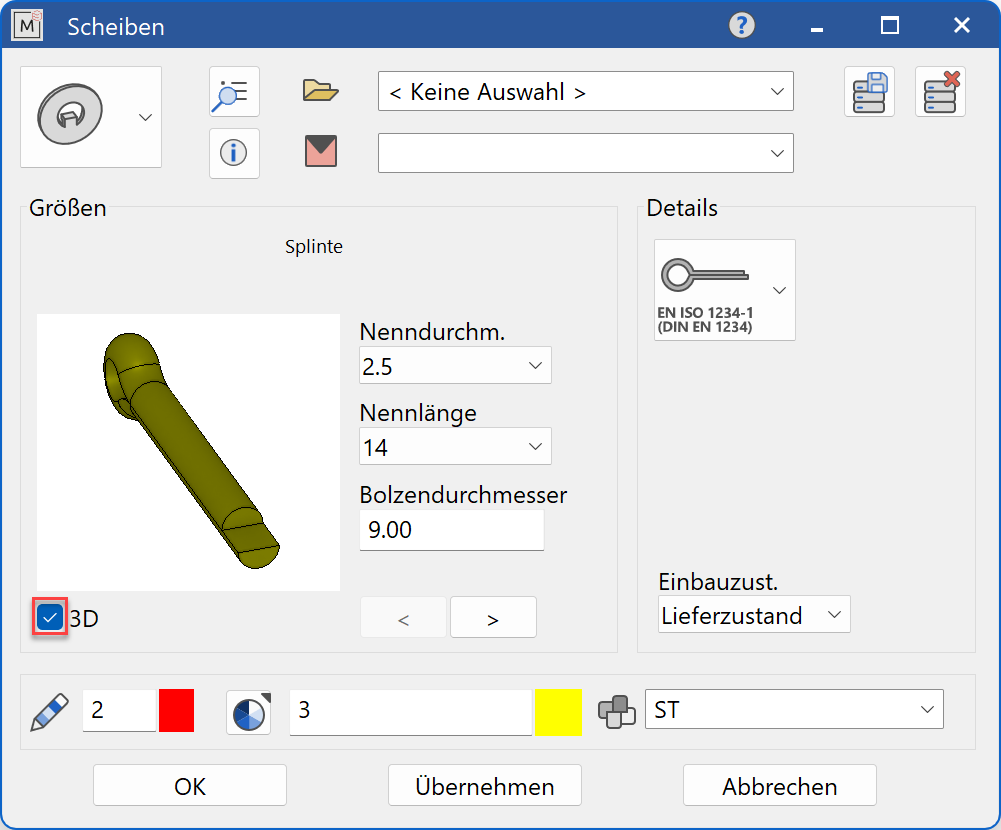This screenshot has height=830, width=1001.
Task: Click the Bolzendurchmesser 9.00 input field
Action: tap(451, 529)
